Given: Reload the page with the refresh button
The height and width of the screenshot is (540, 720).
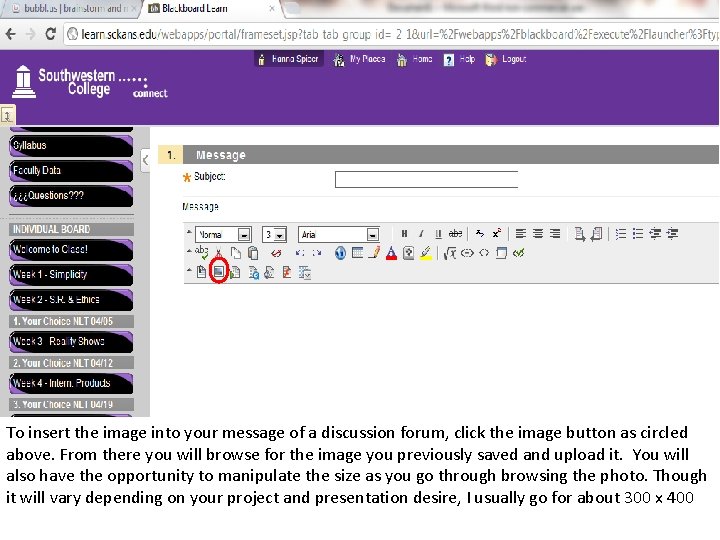Looking at the screenshot, I should (51, 34).
